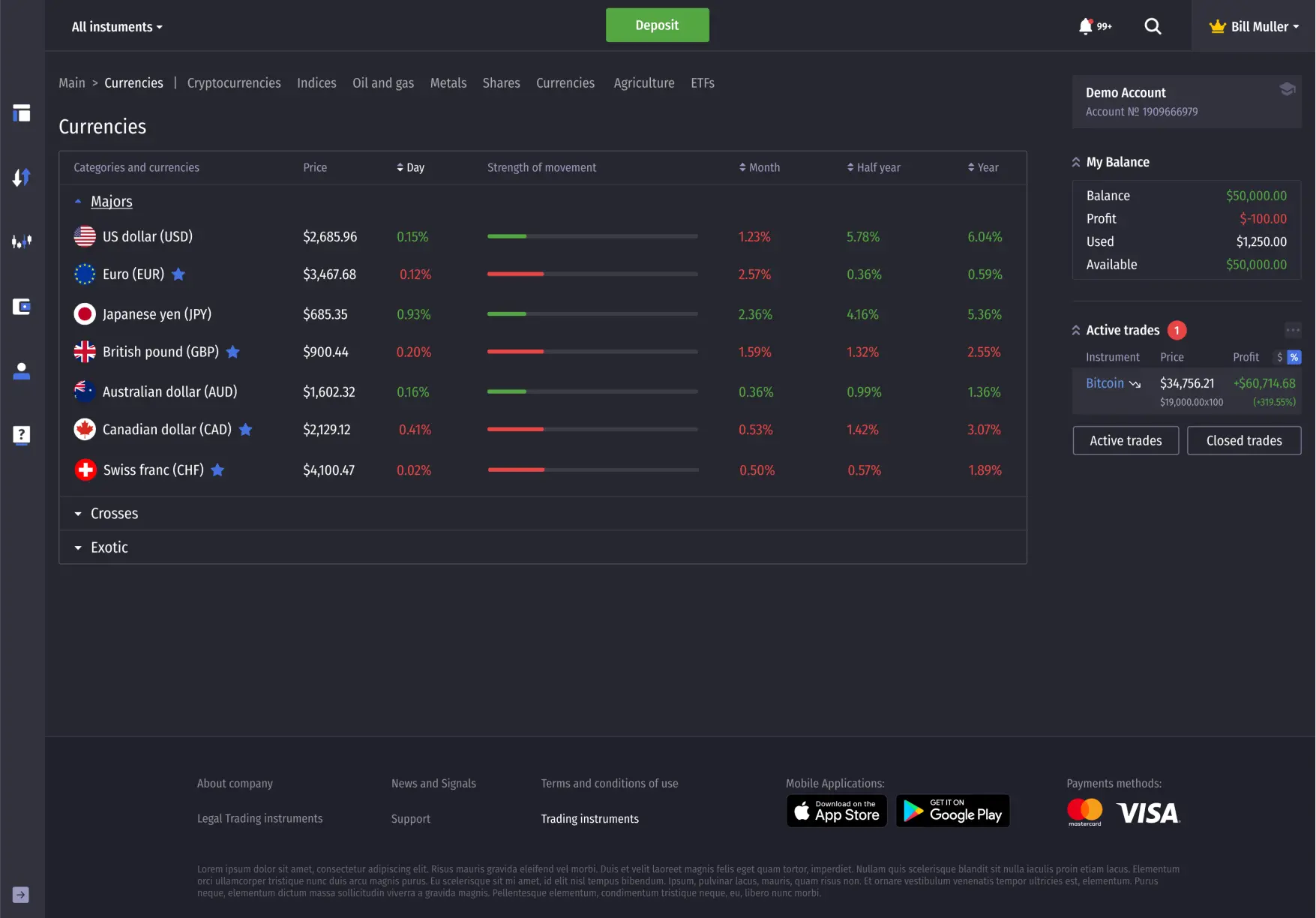Click the search magnifier icon

1153,25
